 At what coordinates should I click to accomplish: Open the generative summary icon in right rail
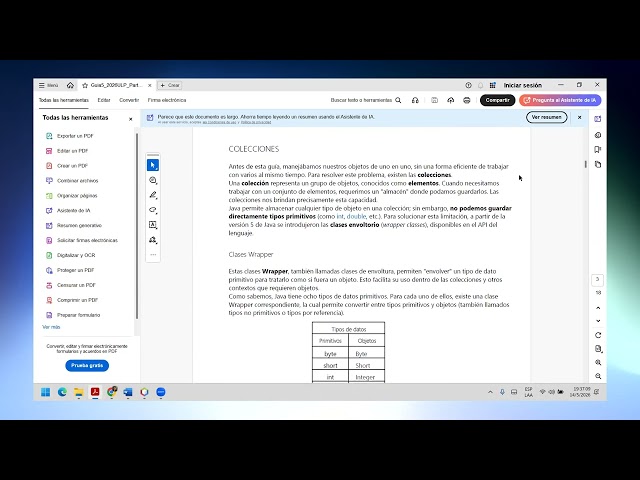pyautogui.click(x=598, y=135)
